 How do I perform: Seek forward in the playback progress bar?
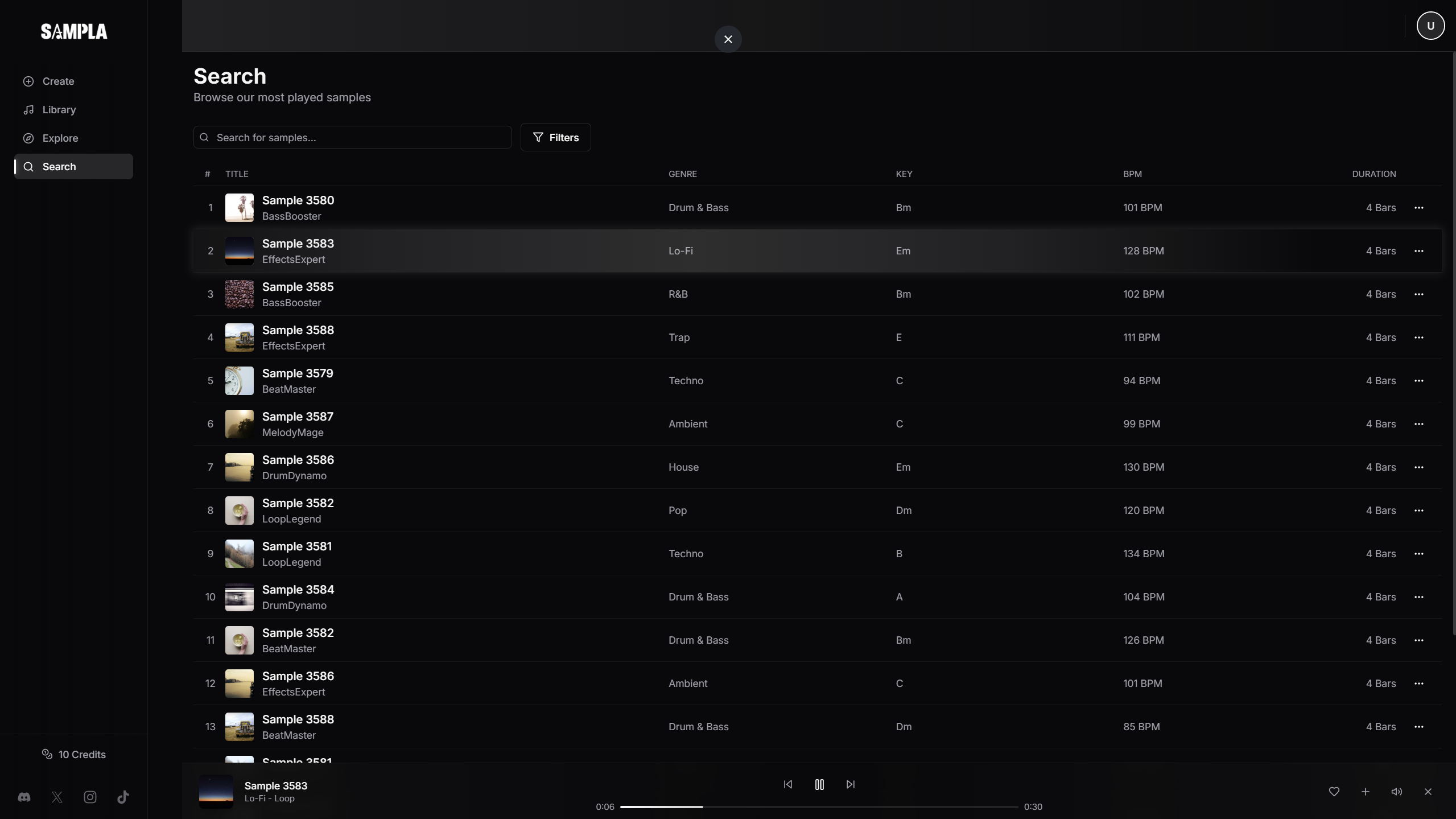click(x=853, y=806)
